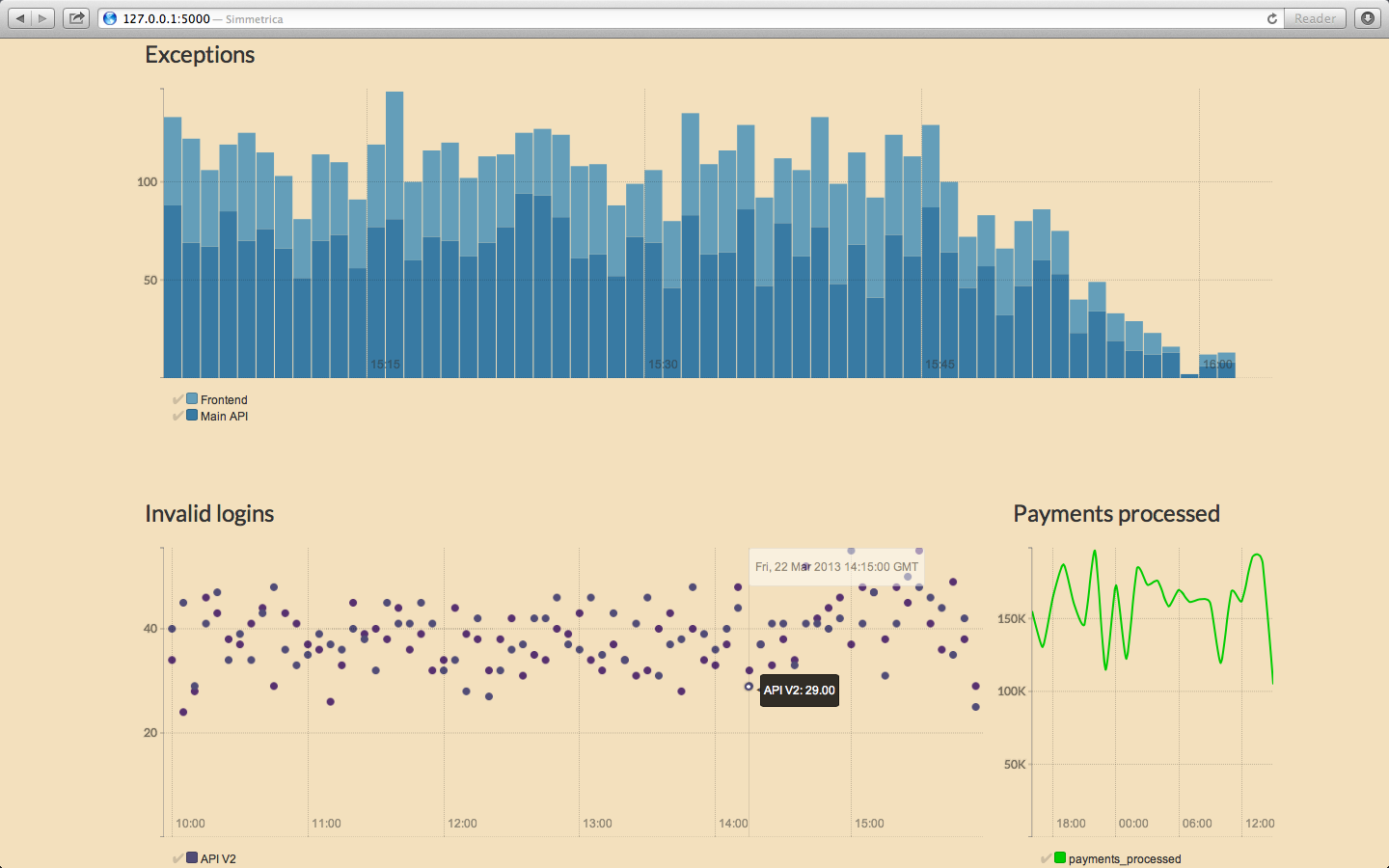Click the reload page icon
1389x868 pixels.
click(1271, 18)
